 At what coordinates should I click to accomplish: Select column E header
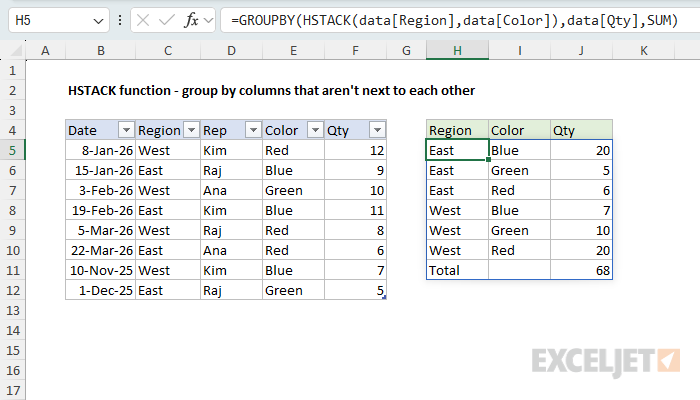(x=293, y=50)
